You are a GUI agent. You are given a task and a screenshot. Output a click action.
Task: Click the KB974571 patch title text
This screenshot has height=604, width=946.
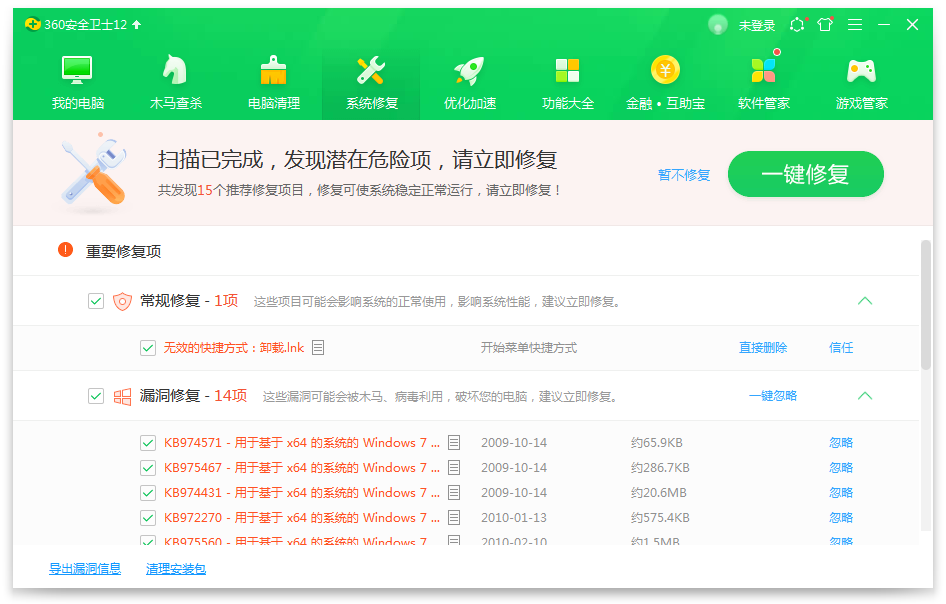(302, 443)
